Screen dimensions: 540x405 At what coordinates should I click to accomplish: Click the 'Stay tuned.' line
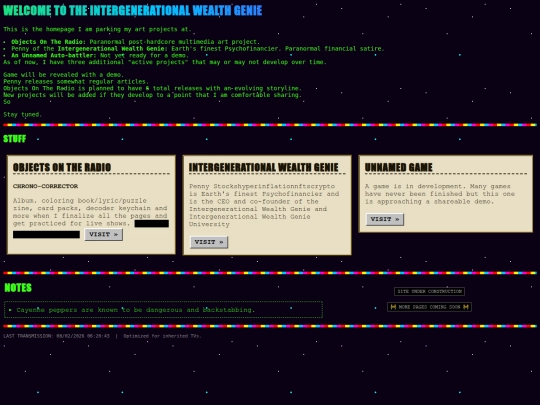tap(22, 114)
